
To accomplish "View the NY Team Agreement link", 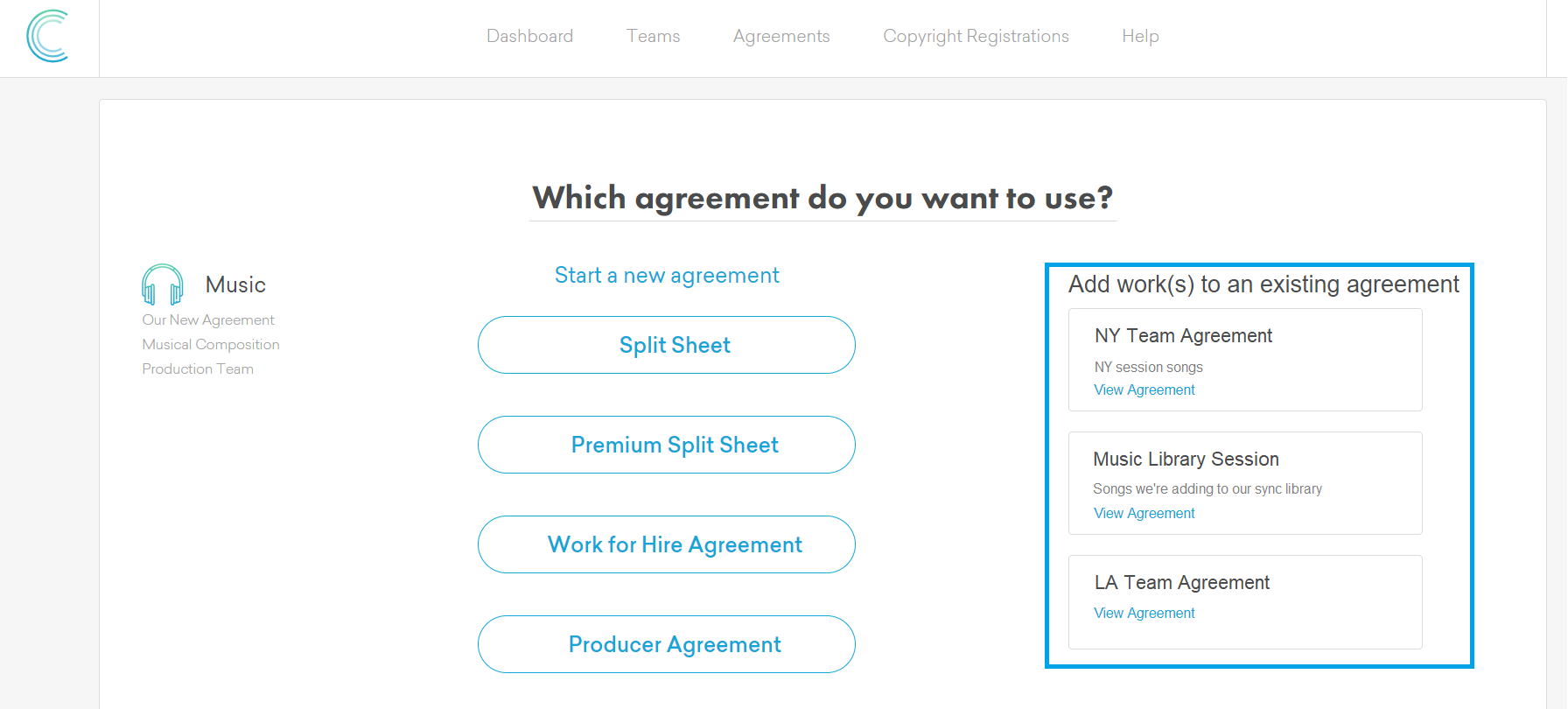I will (x=1144, y=390).
